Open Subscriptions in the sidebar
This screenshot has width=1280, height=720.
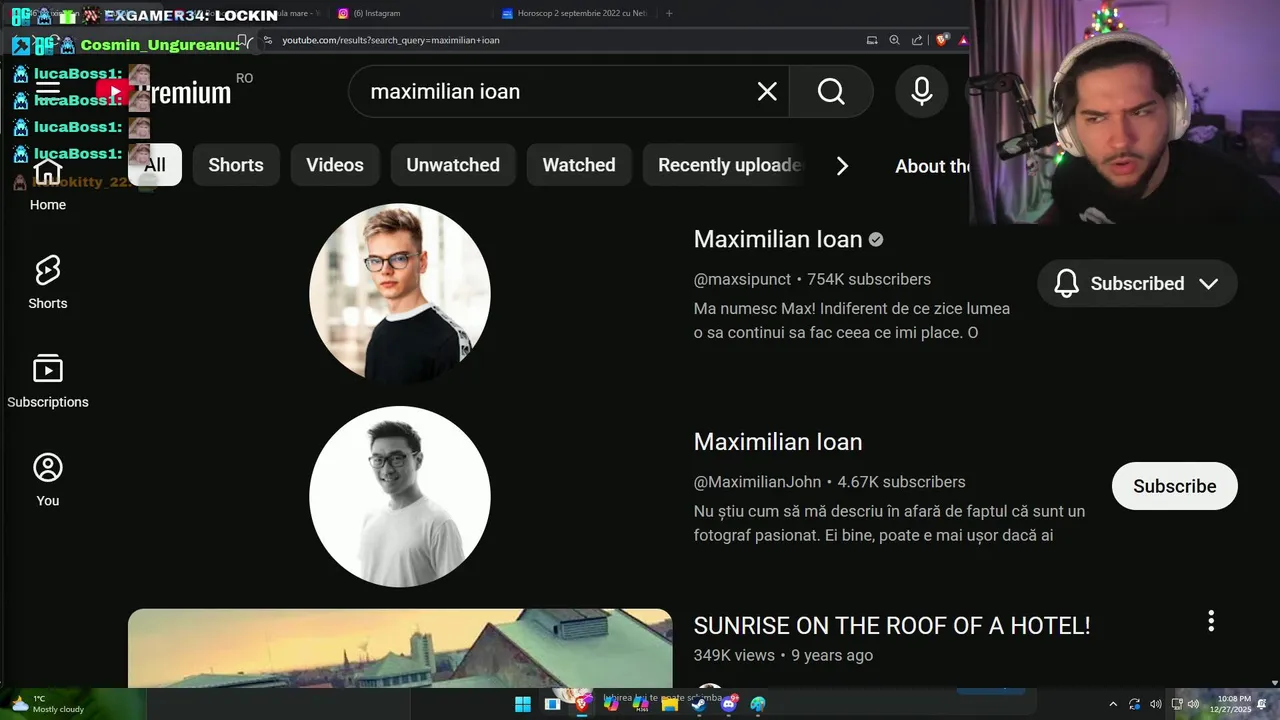point(48,381)
